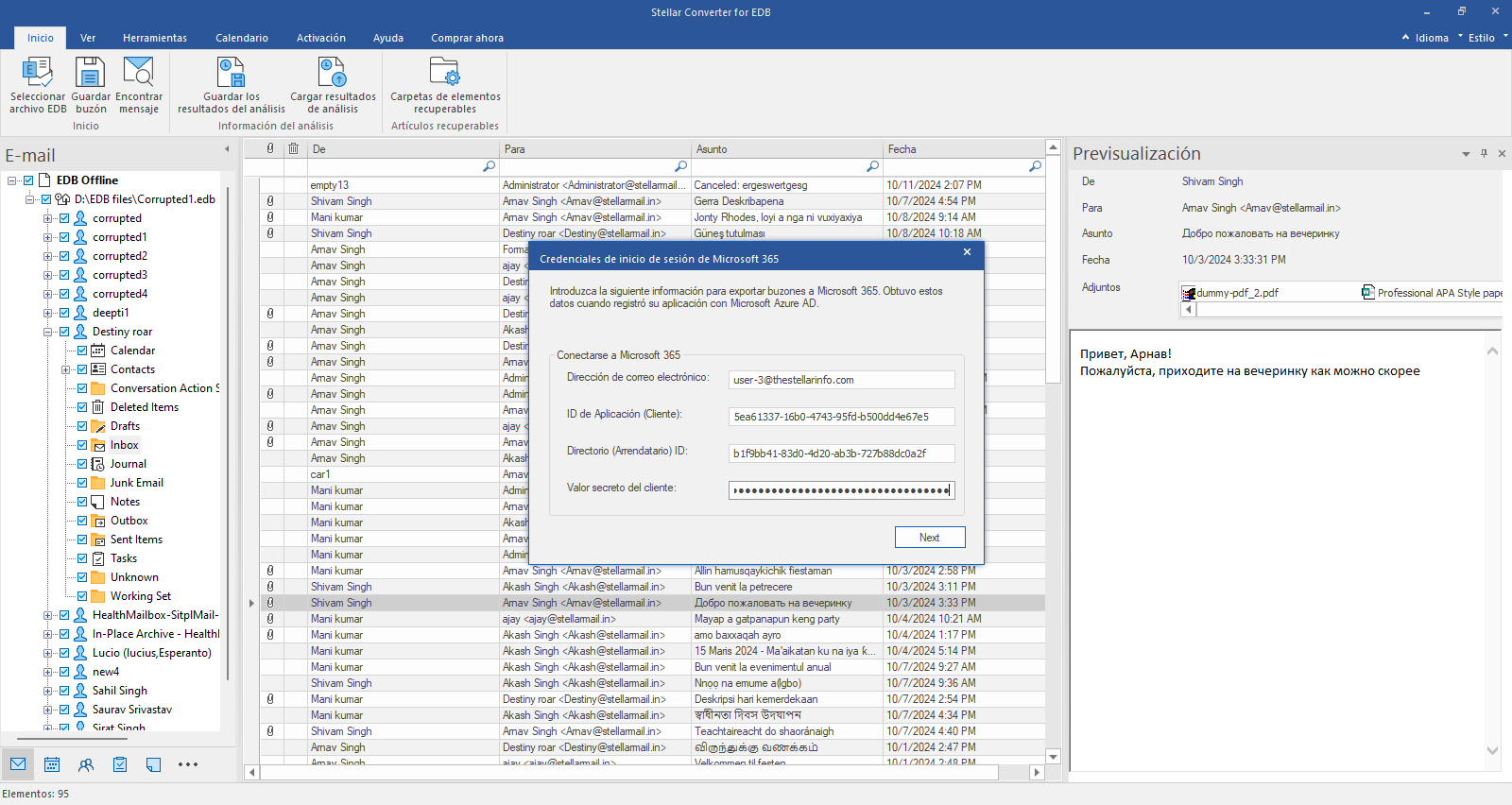Click search icon in Fecha filter
This screenshot has height=805, width=1512.
pos(1035,166)
